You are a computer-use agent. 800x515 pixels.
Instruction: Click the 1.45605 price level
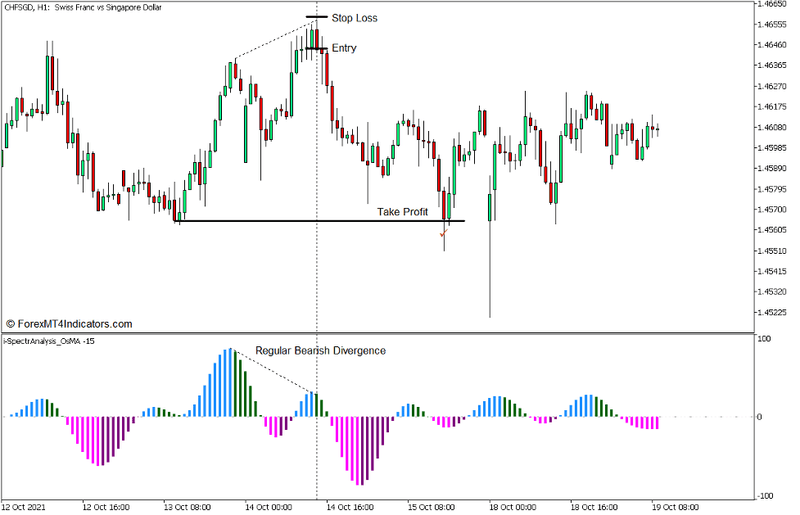[x=772, y=230]
